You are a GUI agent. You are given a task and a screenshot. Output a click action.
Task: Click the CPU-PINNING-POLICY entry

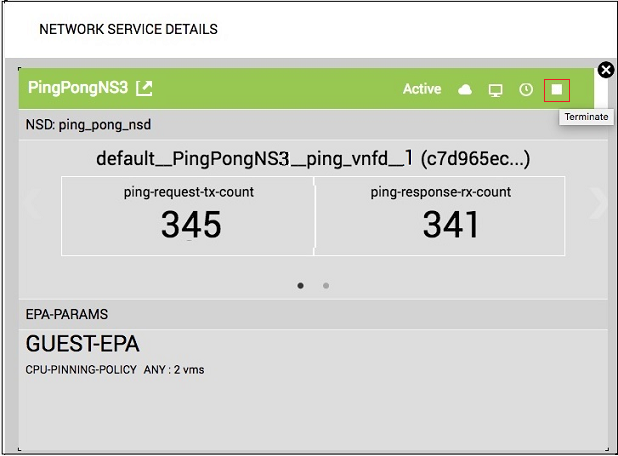point(115,370)
